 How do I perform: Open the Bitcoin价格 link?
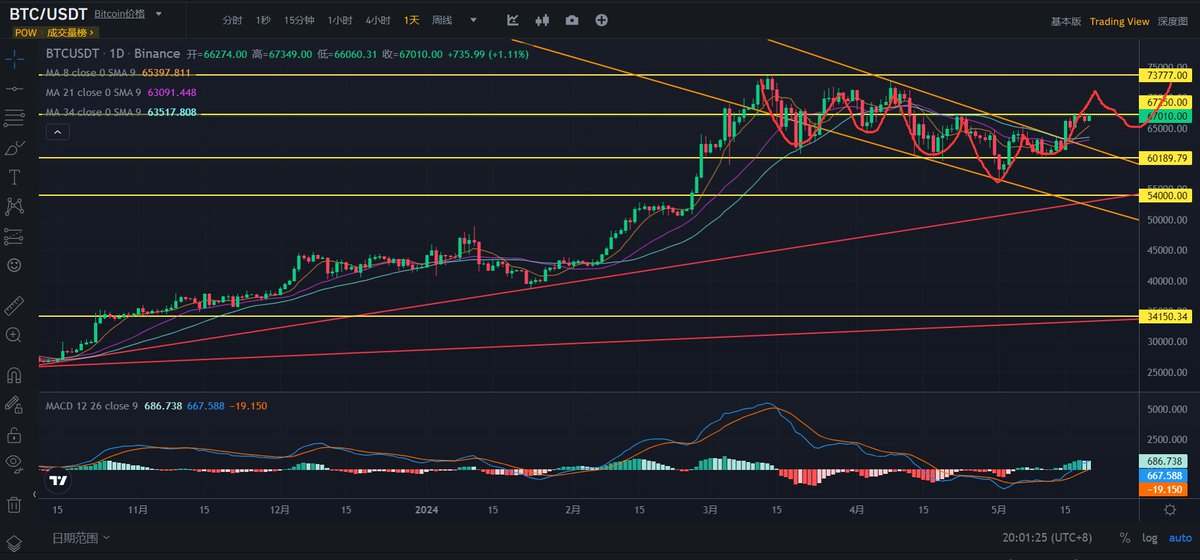117,16
